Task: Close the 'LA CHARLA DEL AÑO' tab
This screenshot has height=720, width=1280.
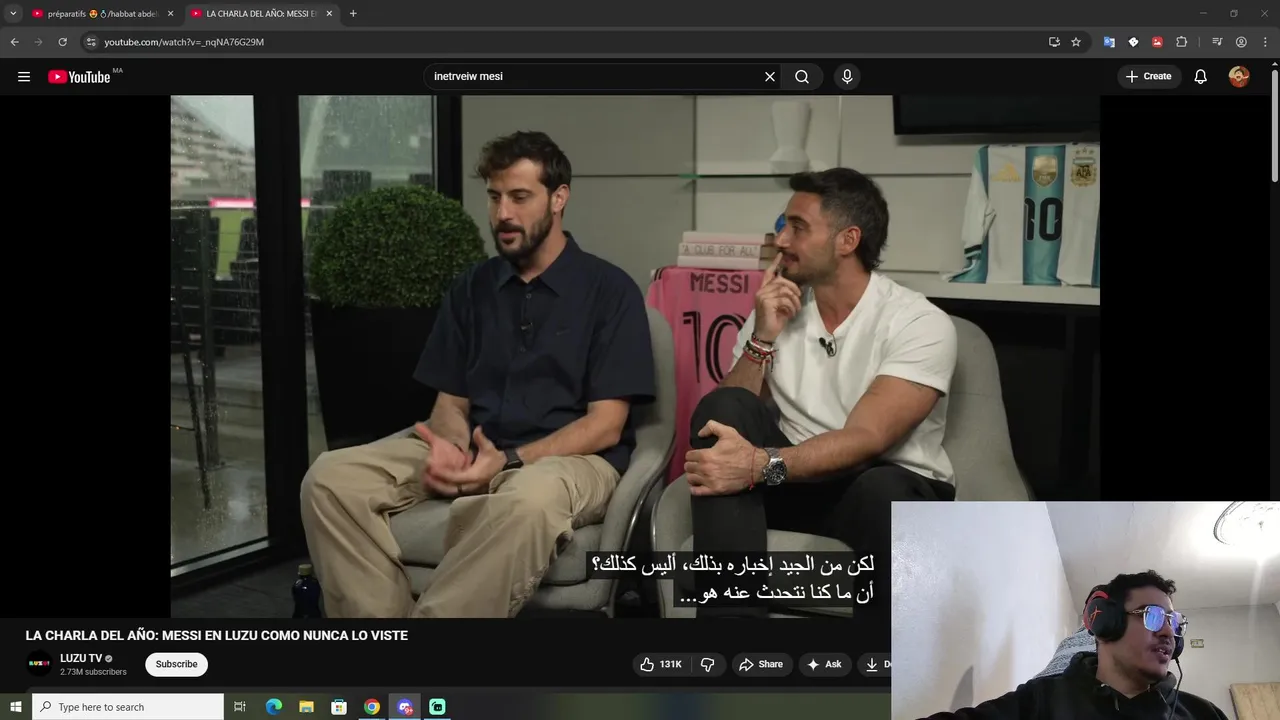Action: (x=329, y=14)
